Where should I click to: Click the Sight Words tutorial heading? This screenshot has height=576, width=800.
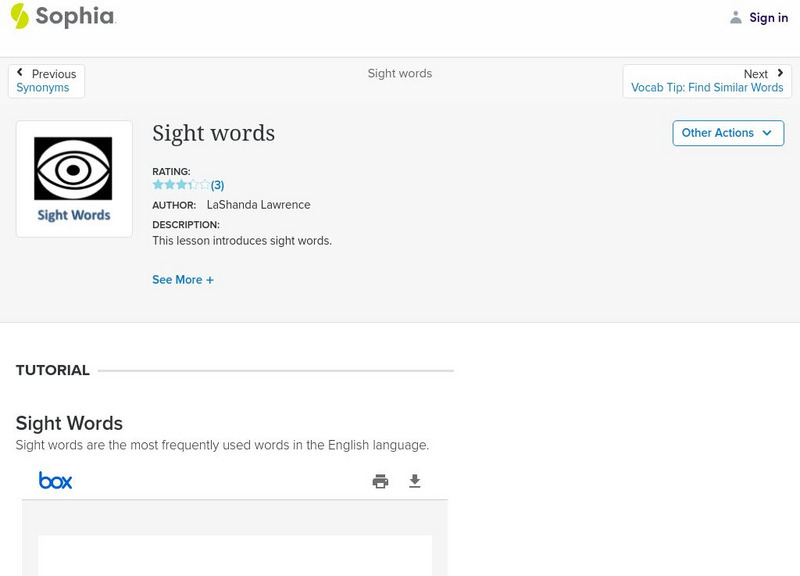coord(69,423)
